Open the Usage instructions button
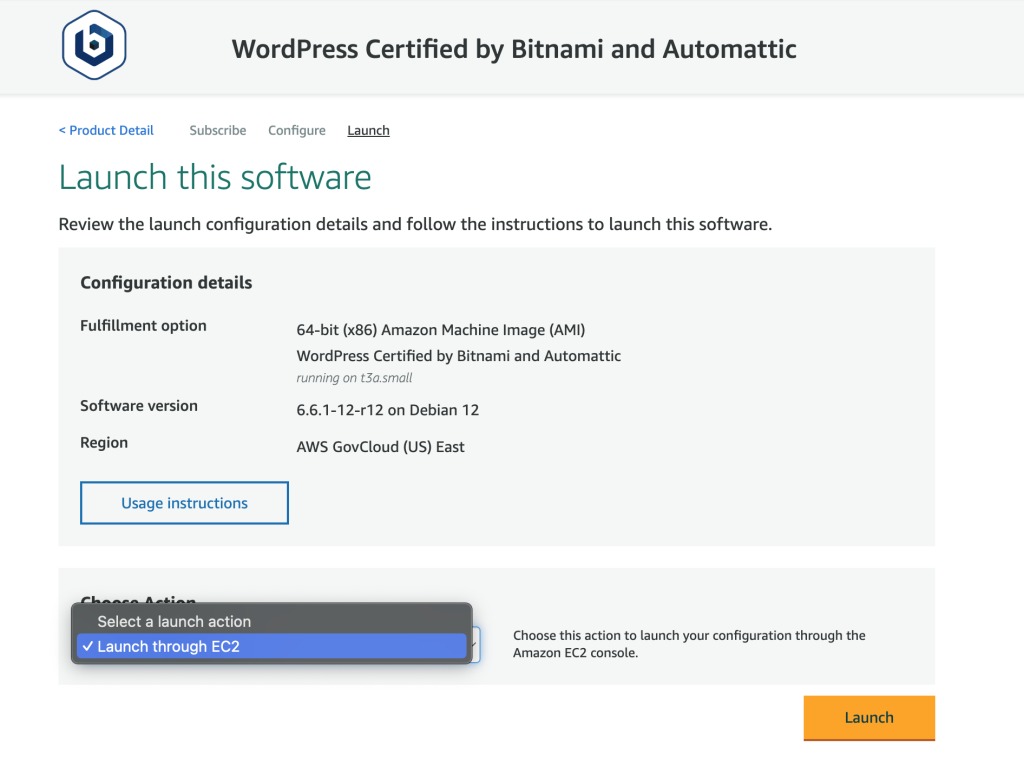The image size is (1024, 759). [184, 503]
